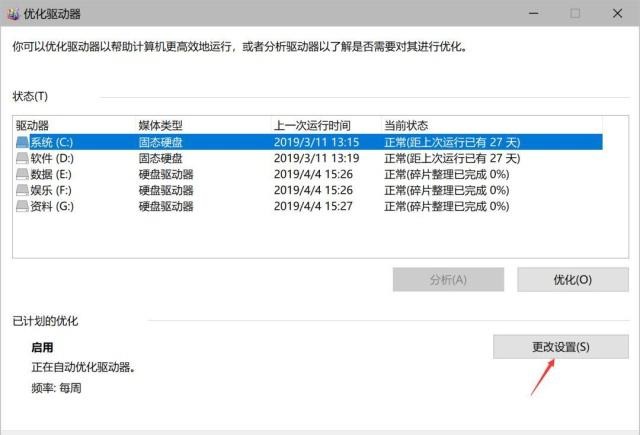Click the 状态(T) section label
The height and width of the screenshot is (435, 640).
tap(30, 96)
